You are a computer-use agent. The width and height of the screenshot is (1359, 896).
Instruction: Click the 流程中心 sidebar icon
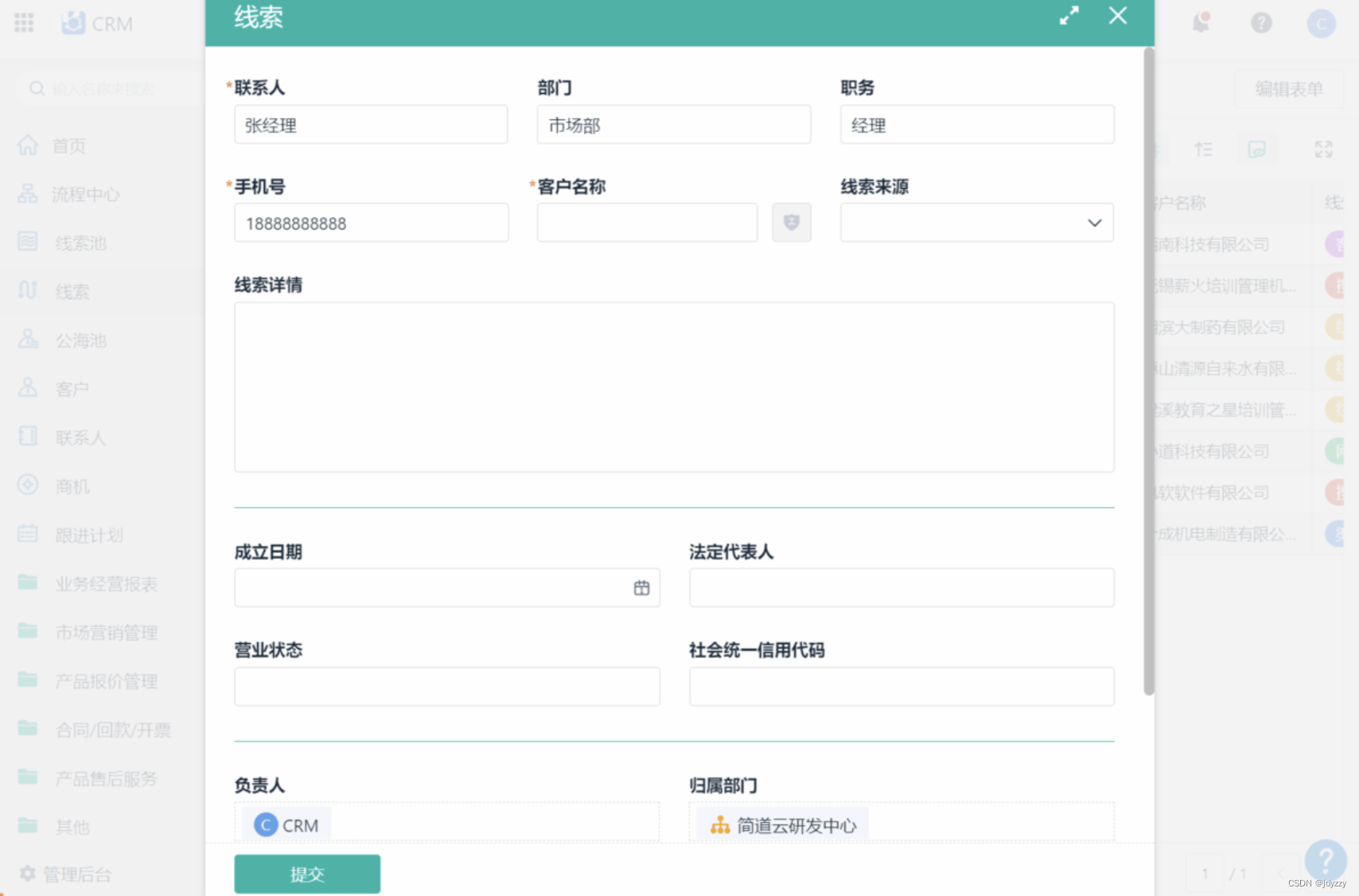click(x=28, y=194)
